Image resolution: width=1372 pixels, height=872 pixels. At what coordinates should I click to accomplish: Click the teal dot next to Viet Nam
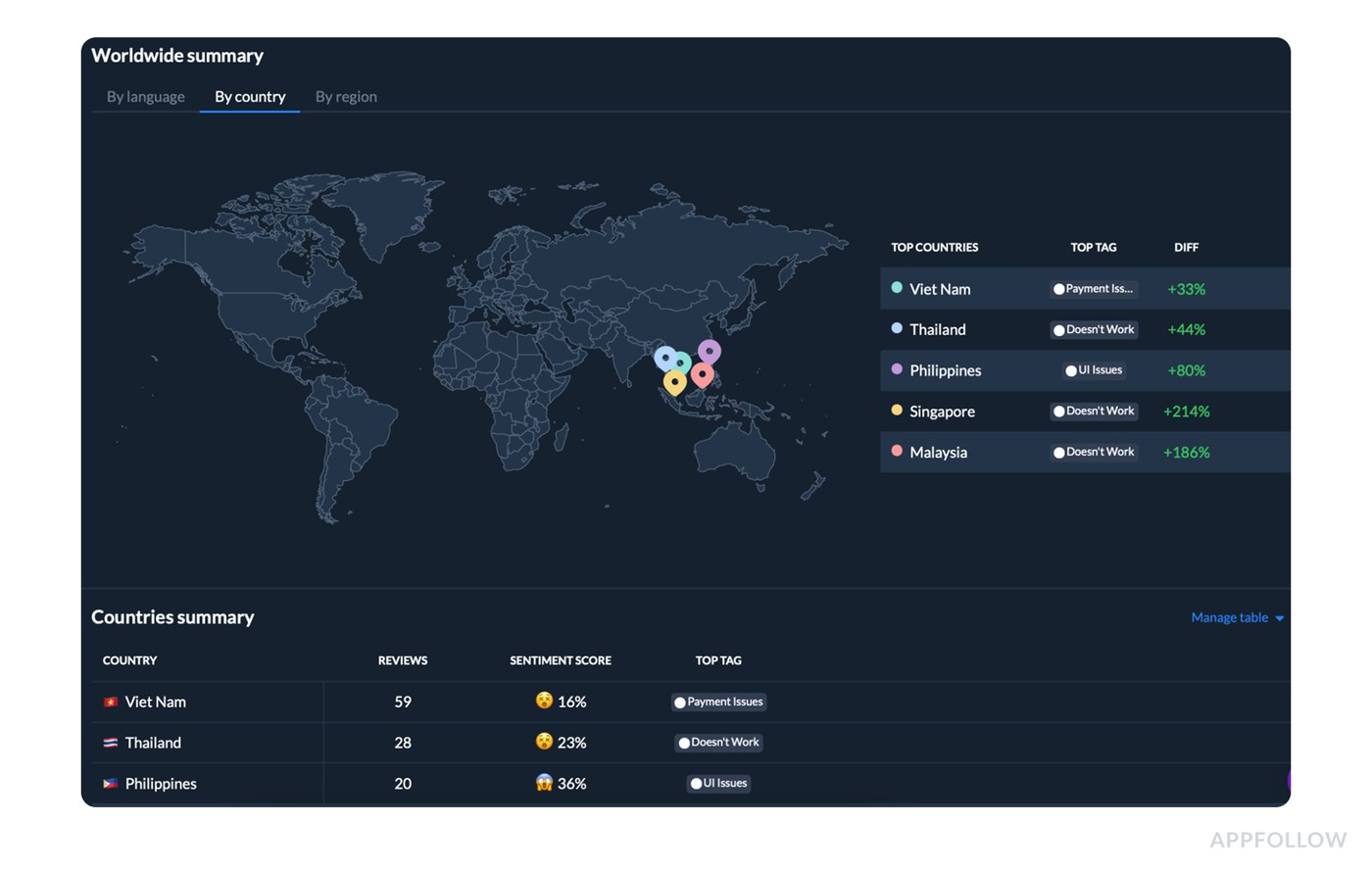pos(897,288)
